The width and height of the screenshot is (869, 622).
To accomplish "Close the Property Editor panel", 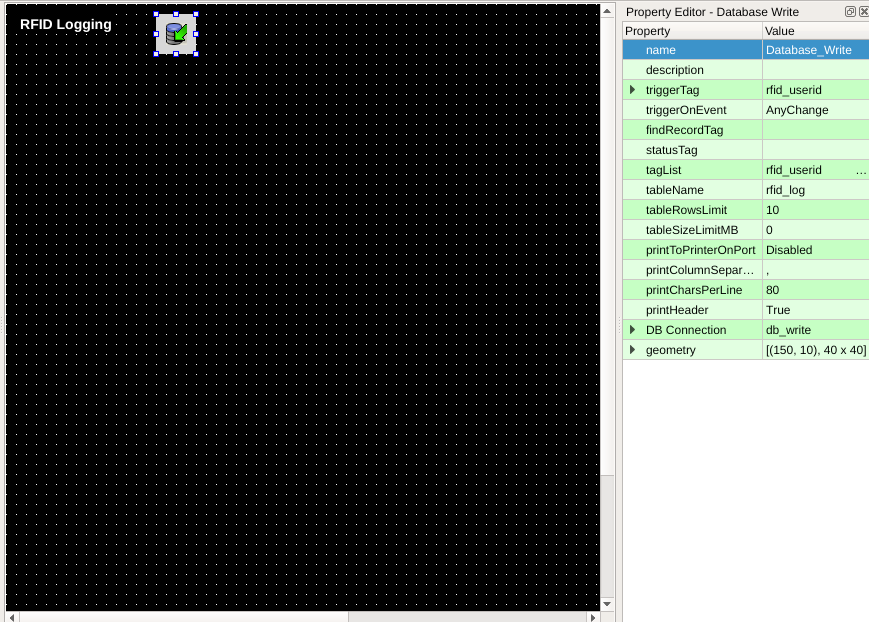I will [x=864, y=11].
